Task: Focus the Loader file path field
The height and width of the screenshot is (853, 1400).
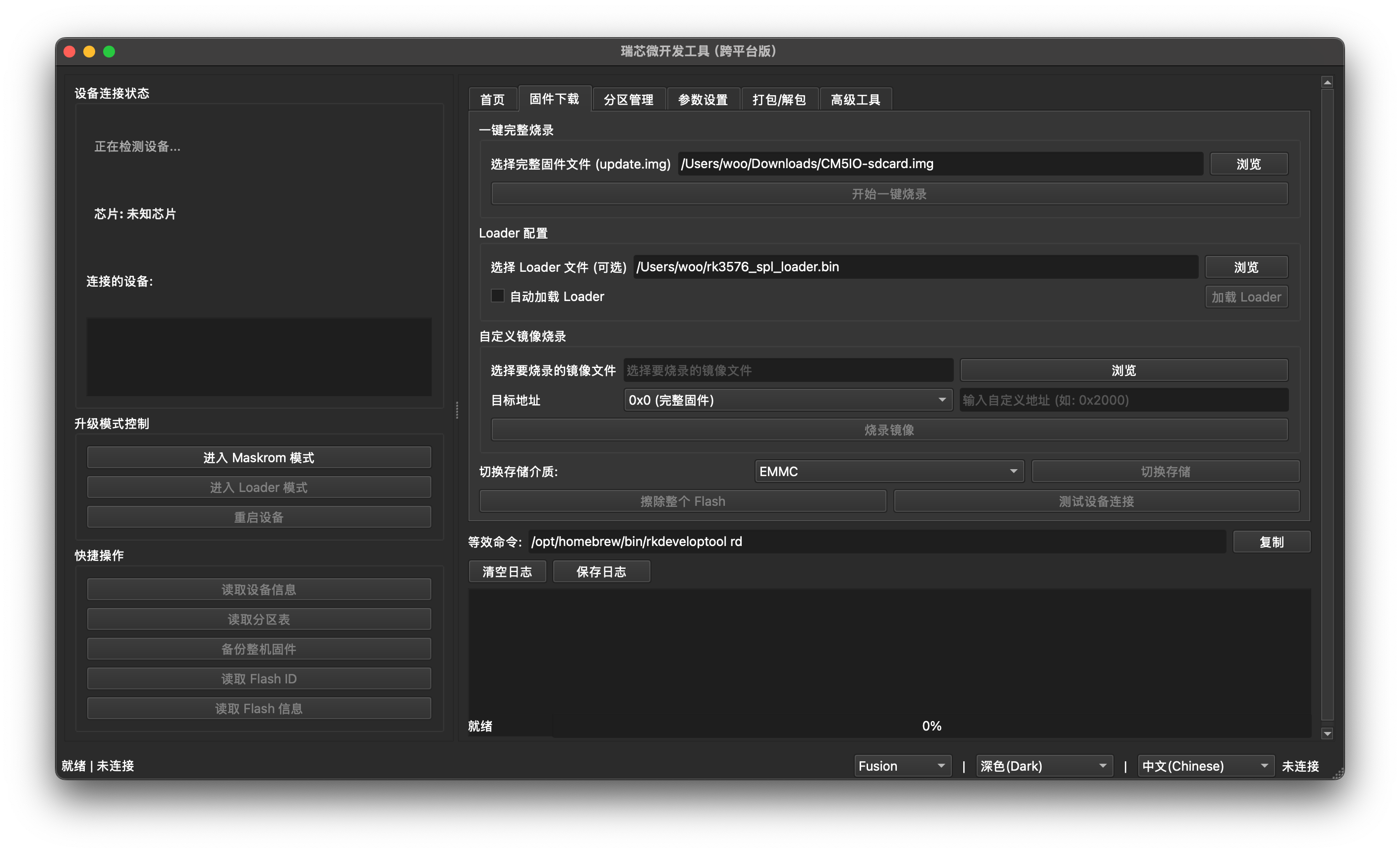Action: 915,267
